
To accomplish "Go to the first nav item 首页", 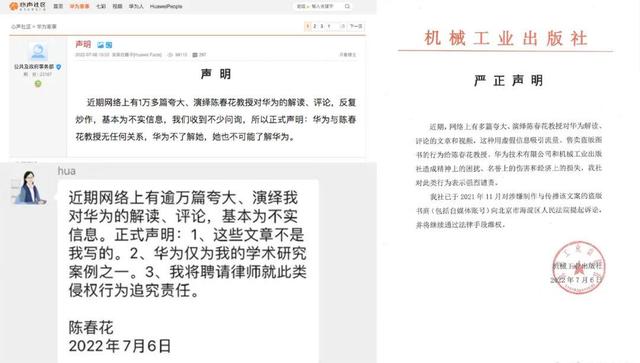I will (58, 7).
